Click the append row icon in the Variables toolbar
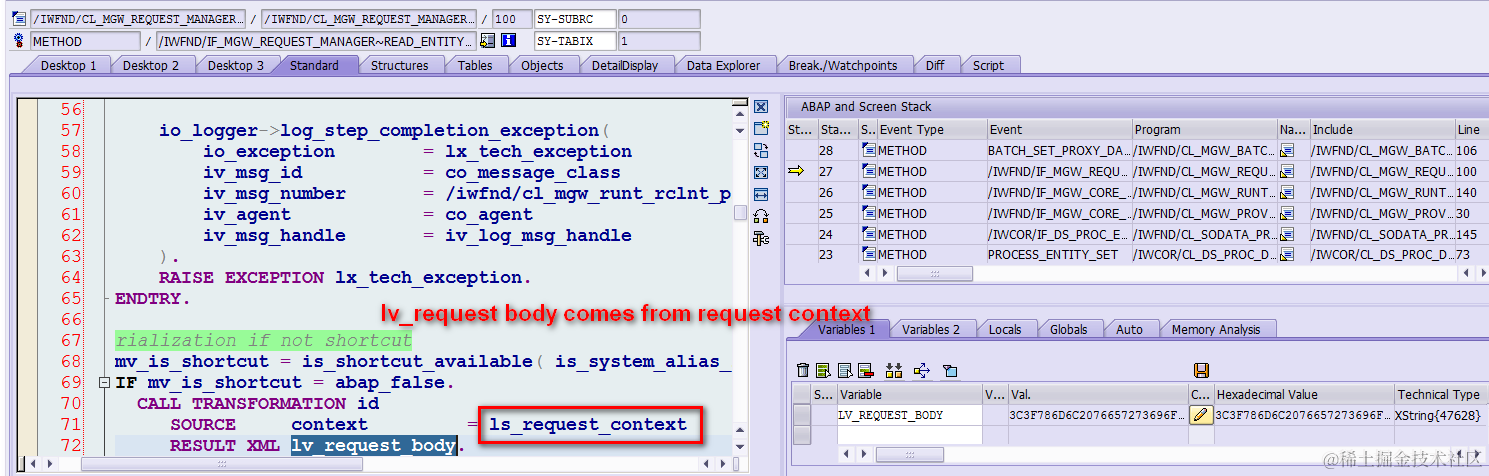The width and height of the screenshot is (1489, 476). (x=845, y=370)
